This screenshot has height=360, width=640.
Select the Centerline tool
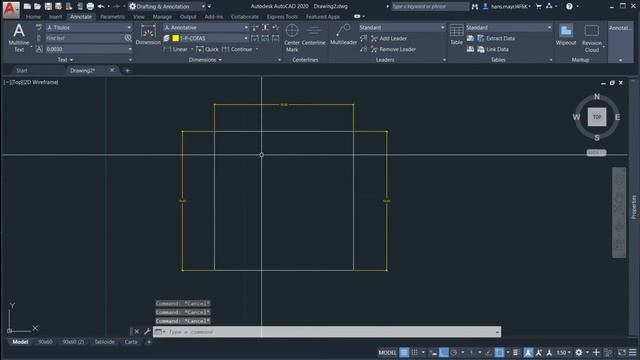coord(313,35)
